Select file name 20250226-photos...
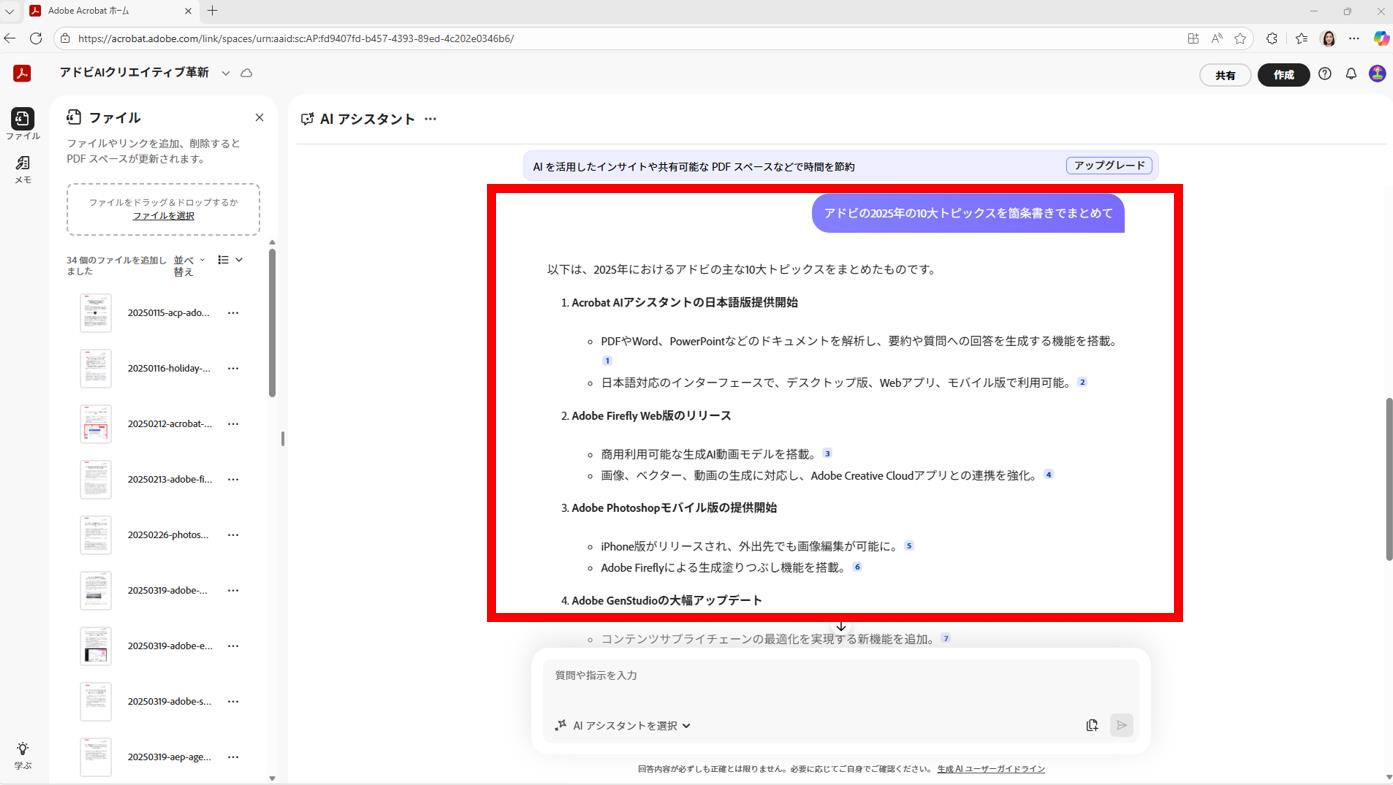This screenshot has height=785, width=1393. tap(168, 535)
